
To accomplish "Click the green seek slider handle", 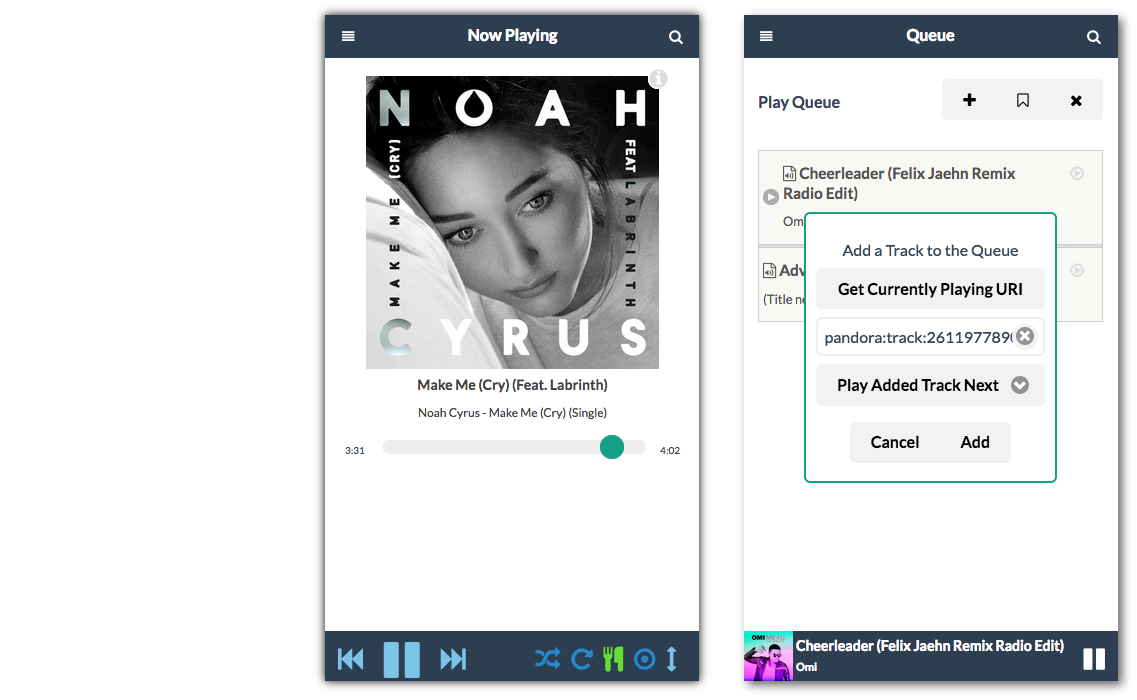I will pyautogui.click(x=612, y=447).
